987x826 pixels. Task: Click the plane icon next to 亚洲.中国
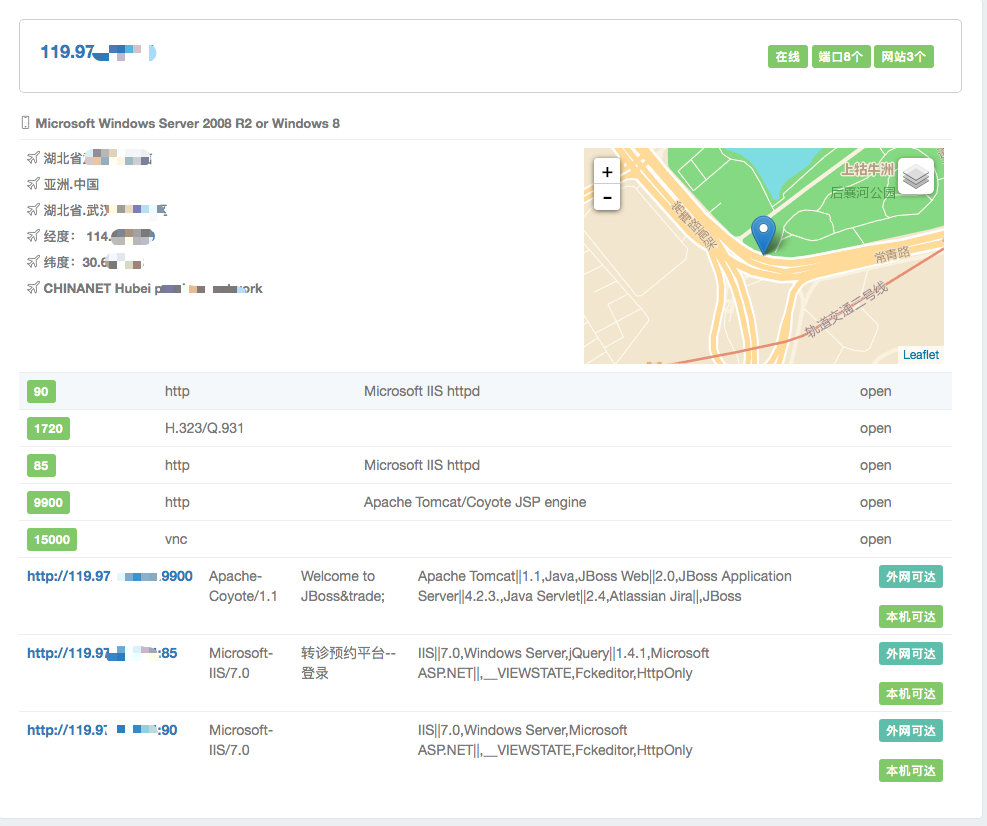coord(33,184)
